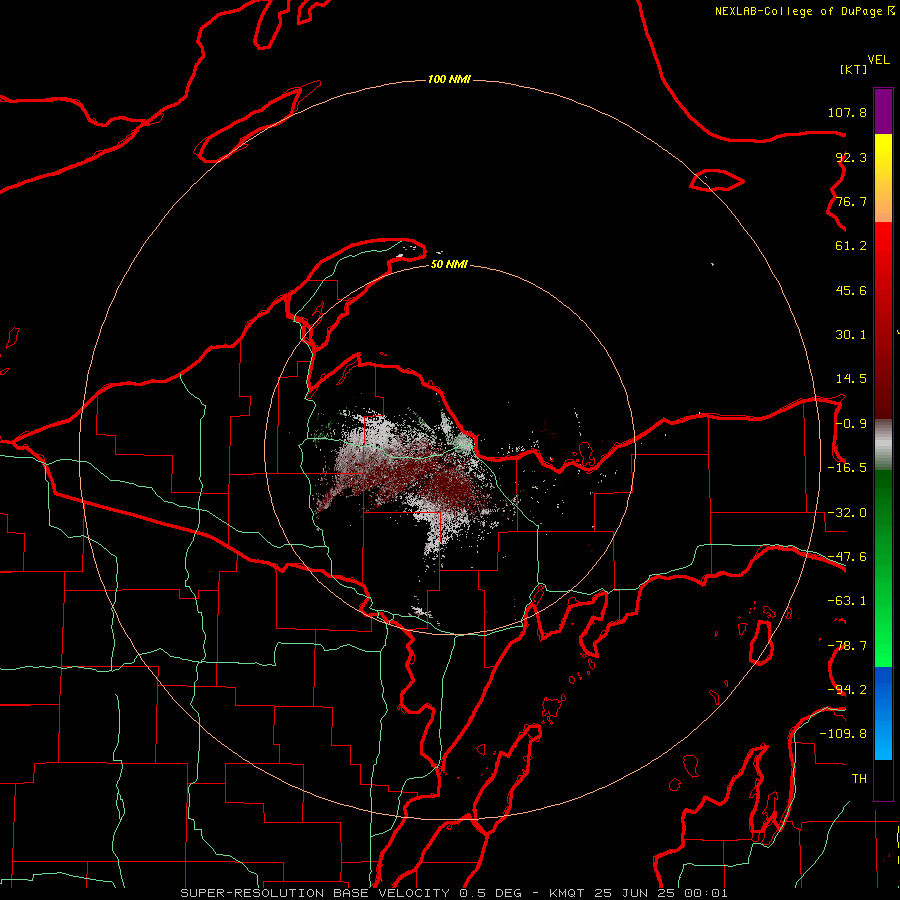Click the VEL legend title
This screenshot has height=900, width=900.
click(x=878, y=60)
